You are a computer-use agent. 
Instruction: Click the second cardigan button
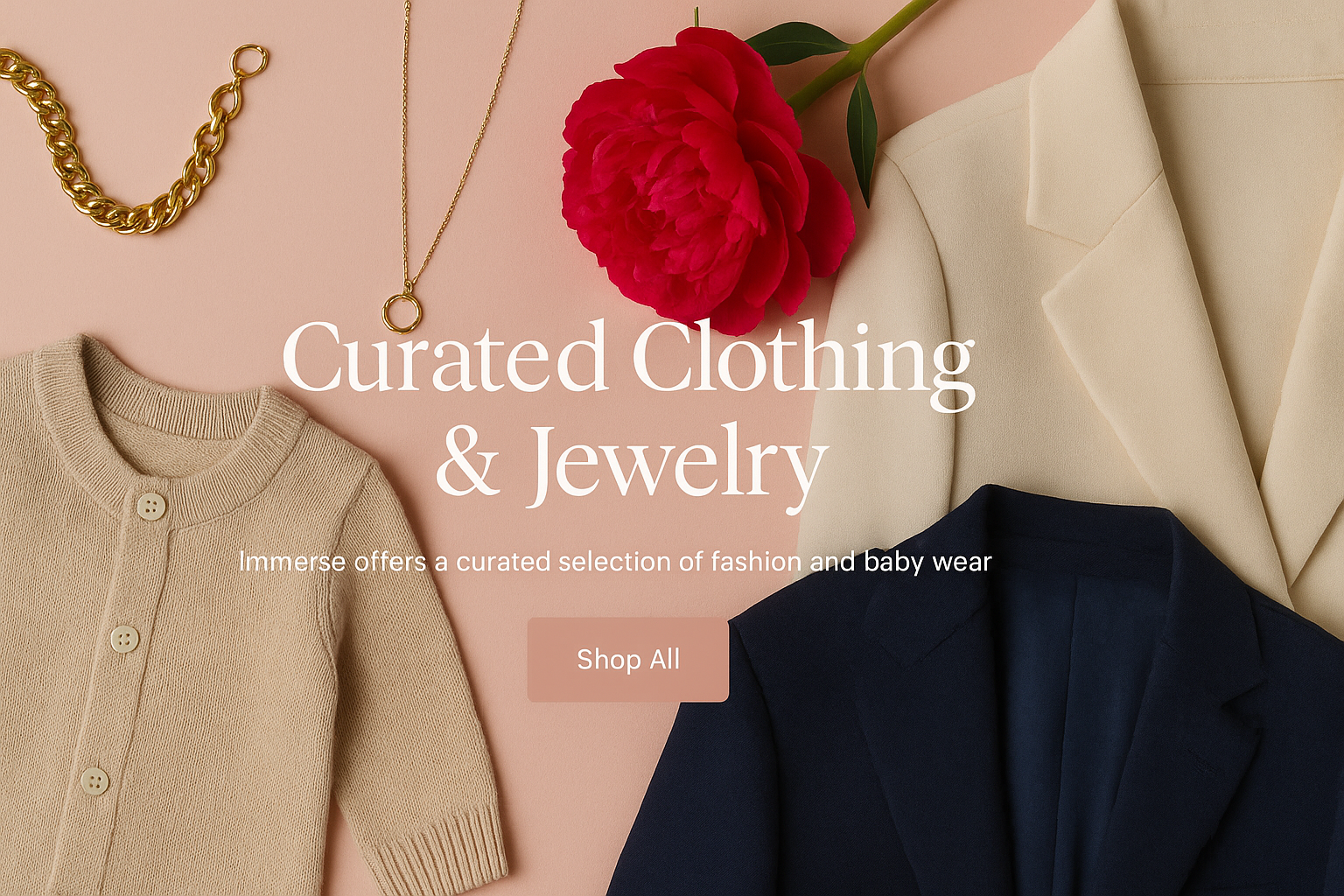pyautogui.click(x=125, y=639)
